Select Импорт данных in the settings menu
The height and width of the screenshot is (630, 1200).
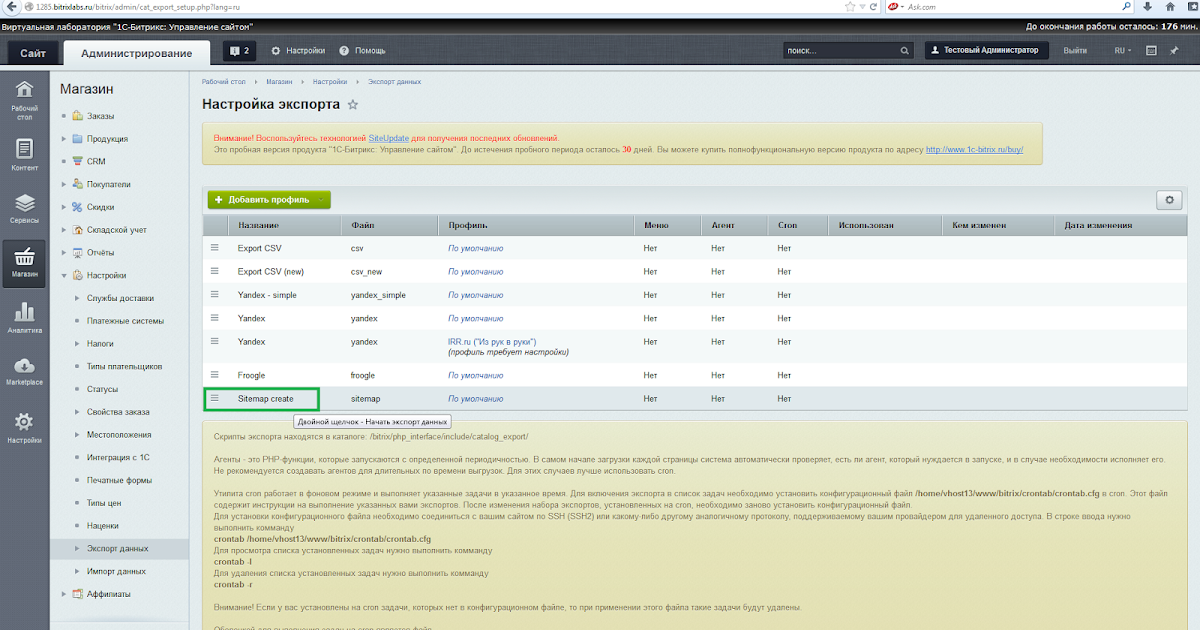116,571
